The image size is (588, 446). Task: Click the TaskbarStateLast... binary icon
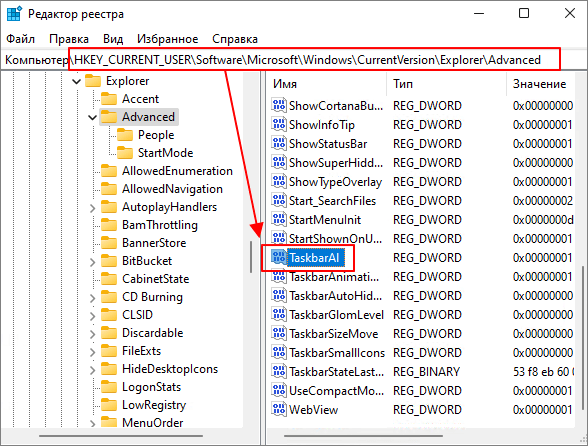(x=279, y=372)
